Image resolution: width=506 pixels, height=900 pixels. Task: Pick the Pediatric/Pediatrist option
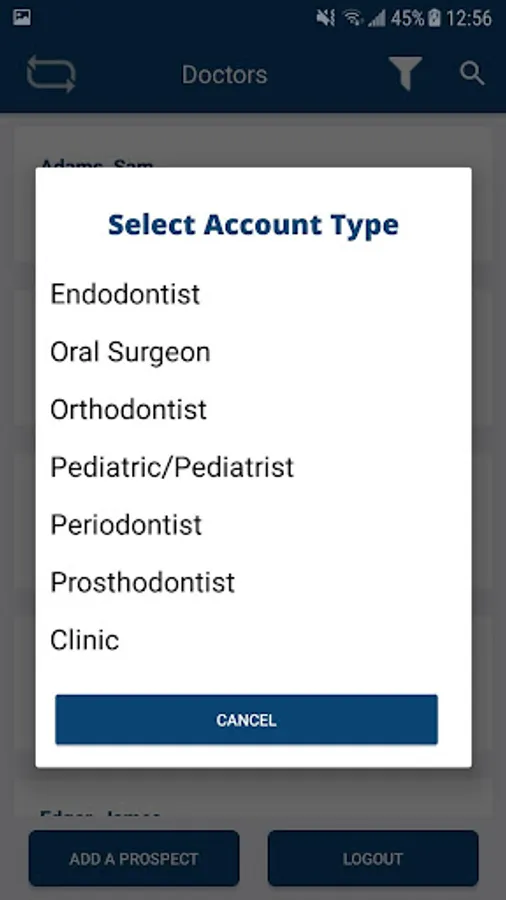tap(254, 467)
